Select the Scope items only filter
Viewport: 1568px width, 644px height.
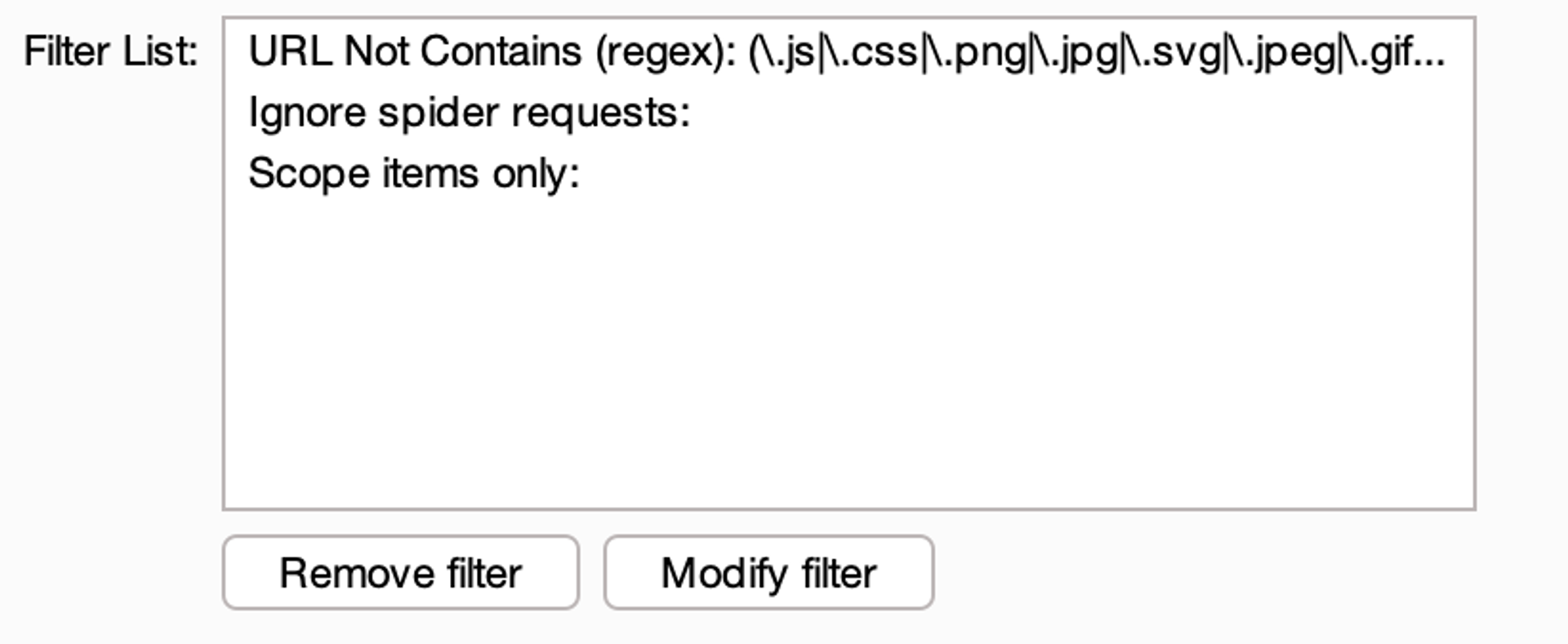point(849,174)
